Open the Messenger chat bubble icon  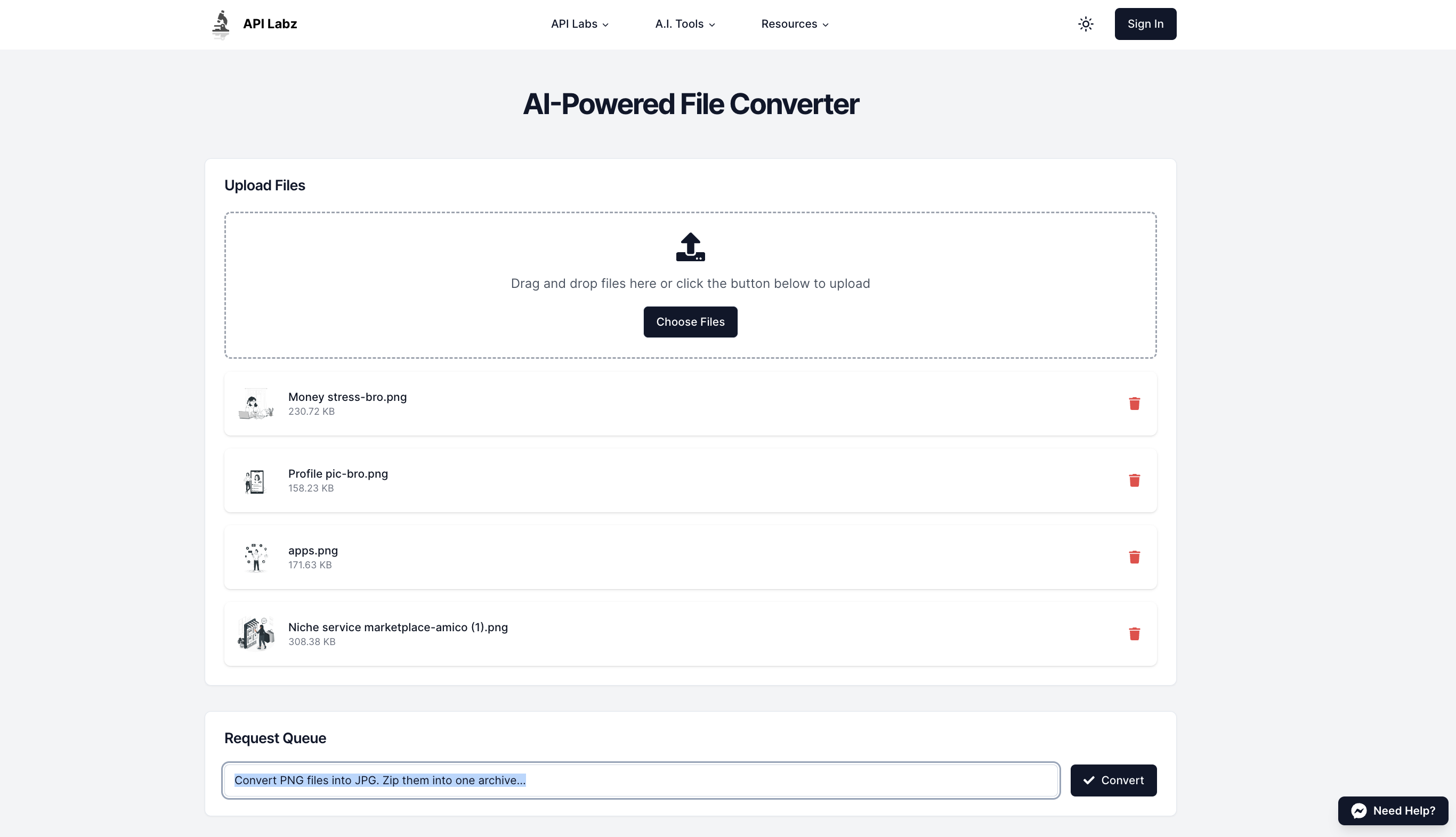(1358, 810)
